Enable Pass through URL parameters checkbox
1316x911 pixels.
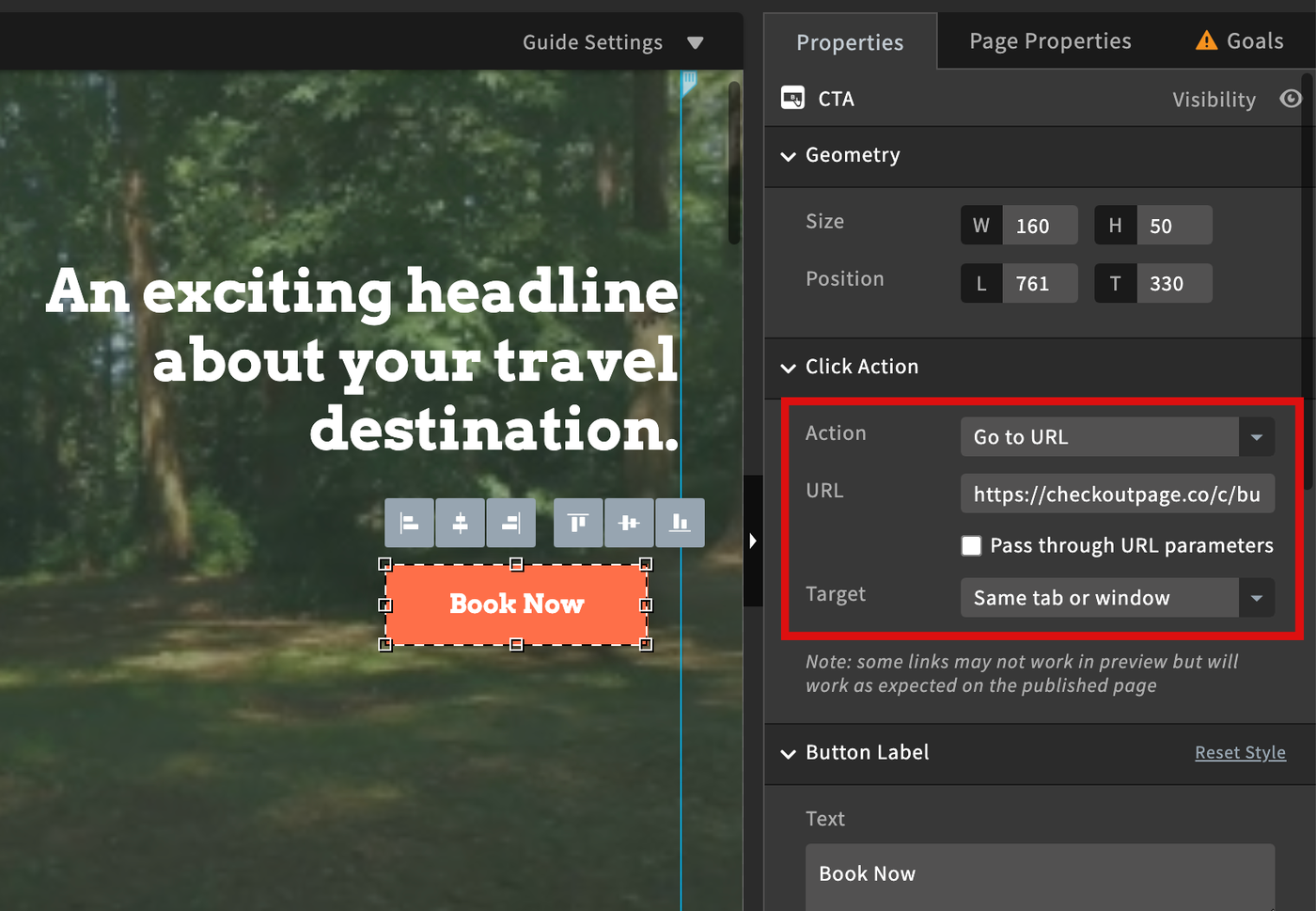pos(971,545)
